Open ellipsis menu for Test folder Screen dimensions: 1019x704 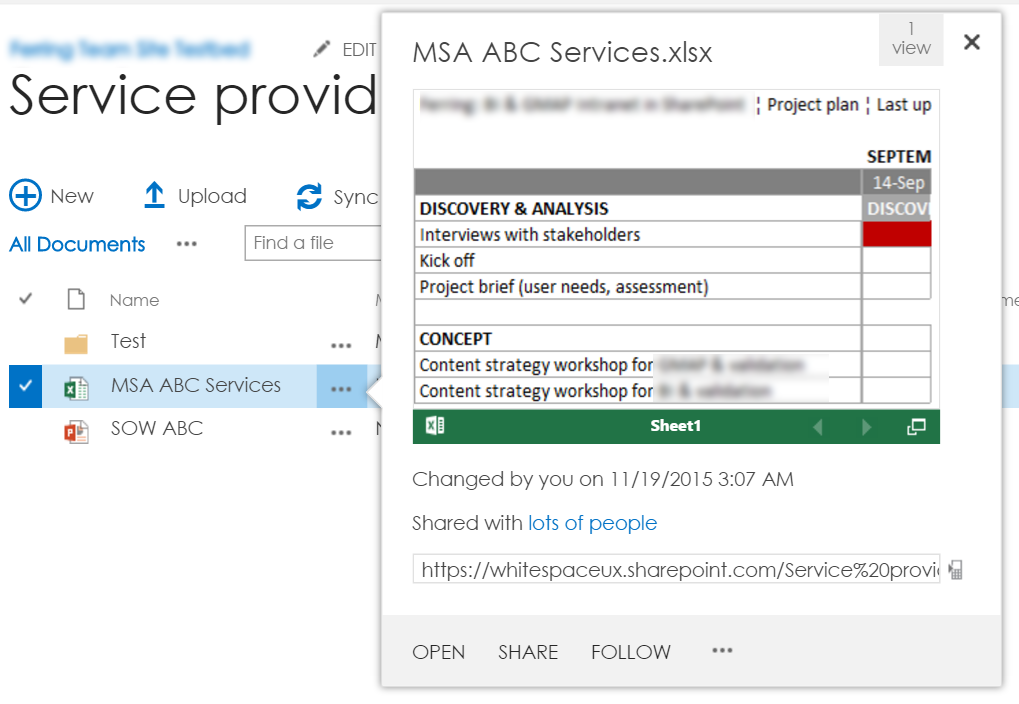[341, 344]
